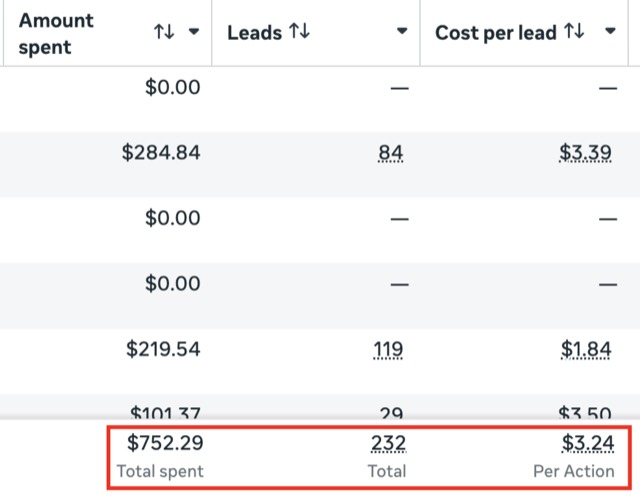Image resolution: width=640 pixels, height=499 pixels.
Task: Select the 29 leads partially visible row
Action: click(391, 413)
